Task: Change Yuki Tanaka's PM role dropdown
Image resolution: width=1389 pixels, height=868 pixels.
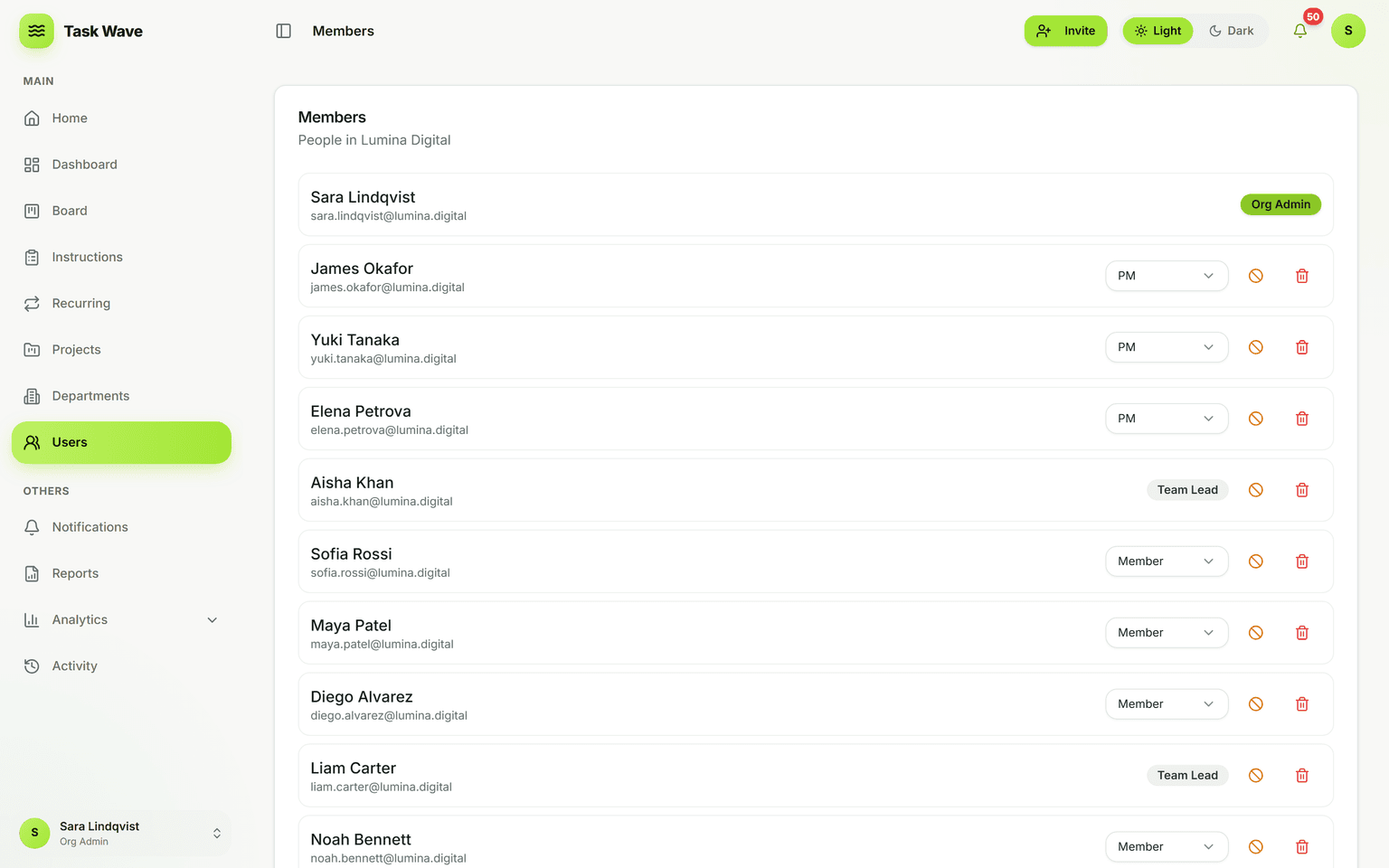Action: [x=1167, y=347]
